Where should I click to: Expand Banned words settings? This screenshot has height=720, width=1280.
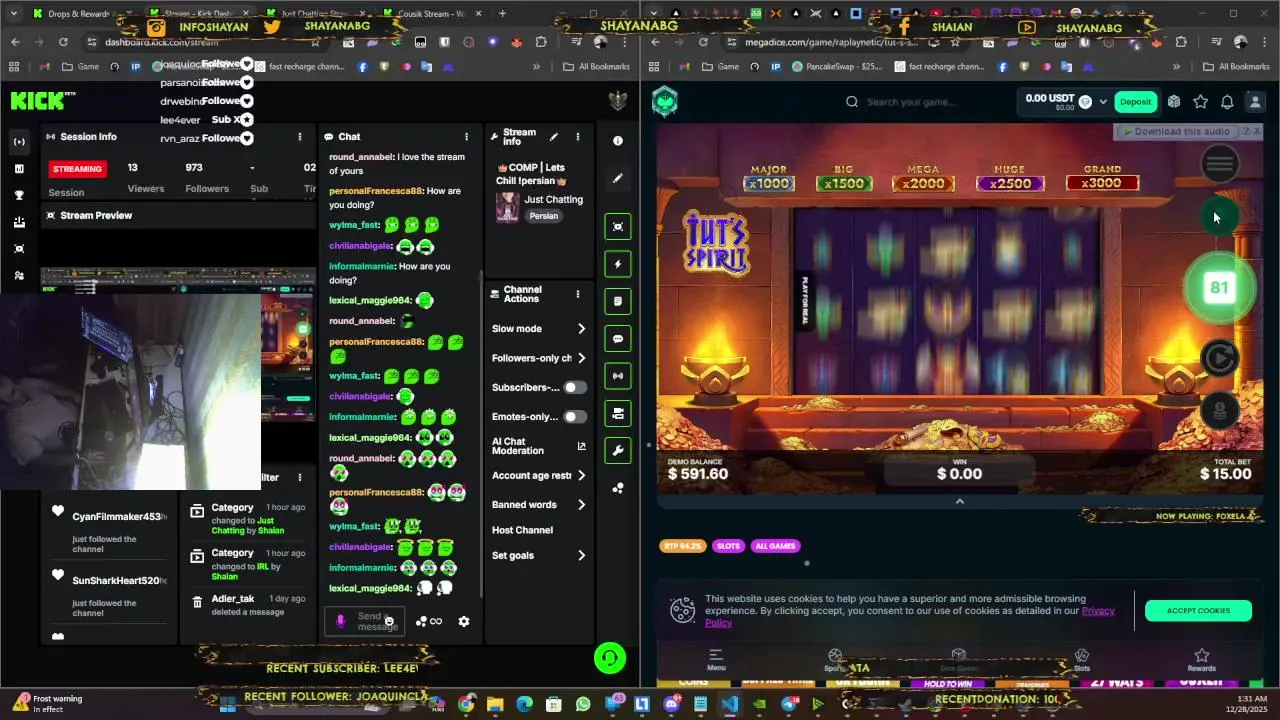539,505
